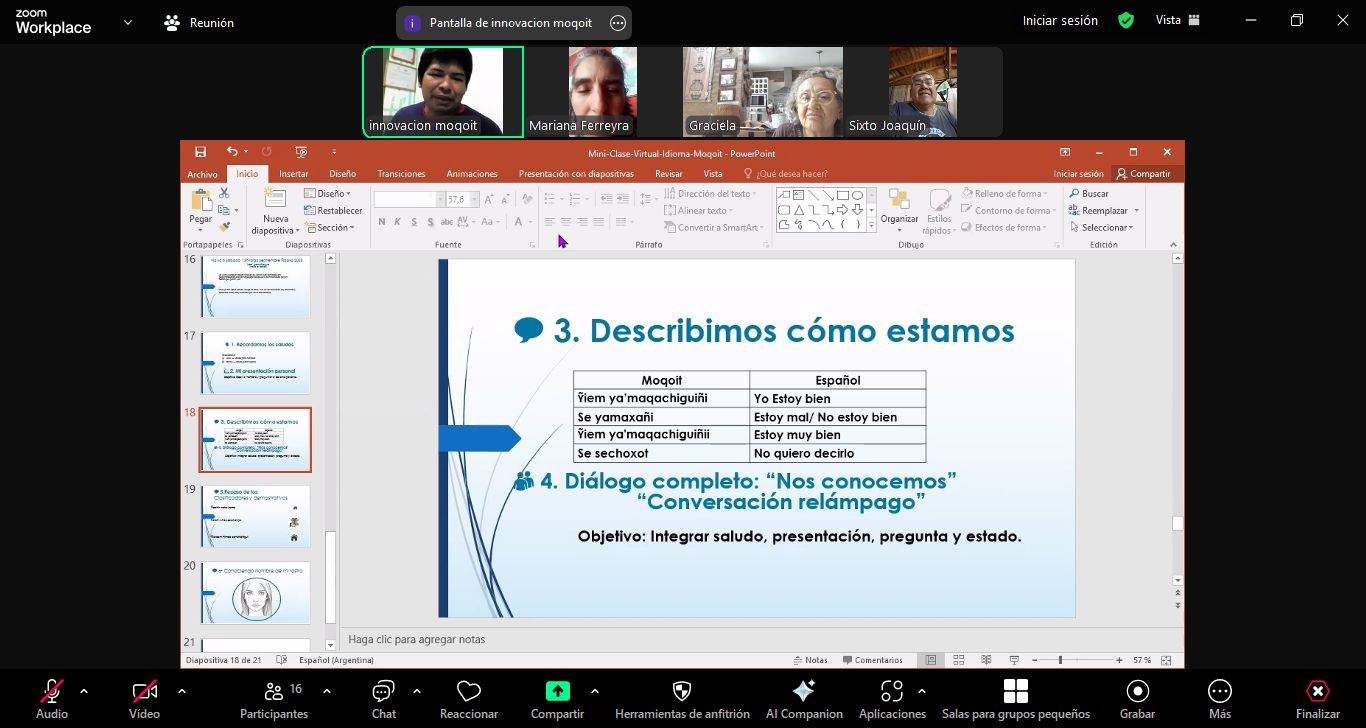Open the Zoom Chat panel
The width and height of the screenshot is (1366, 728).
pos(383,692)
